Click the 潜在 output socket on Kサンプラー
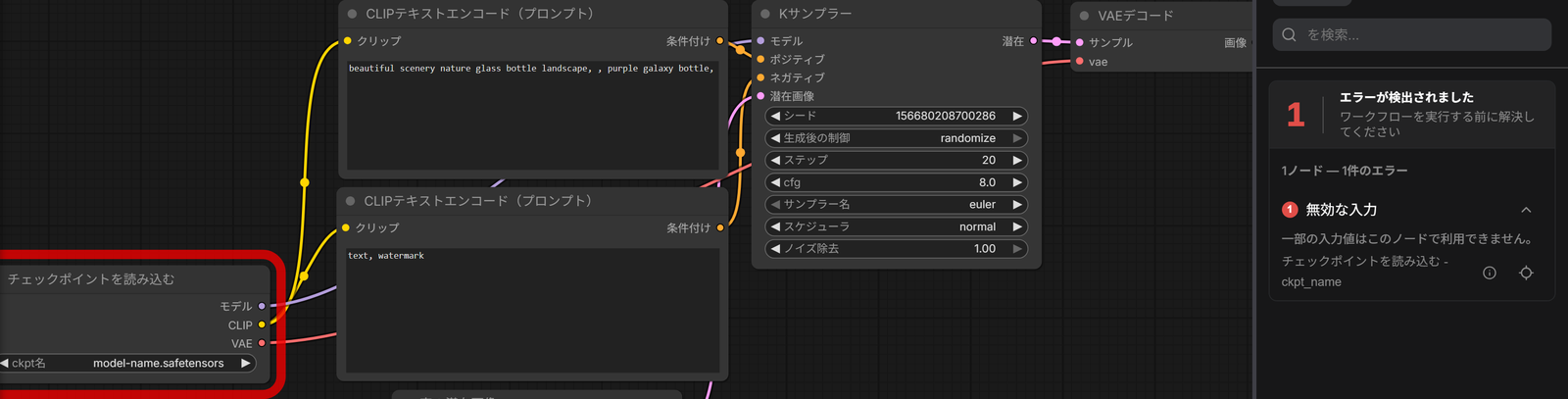The height and width of the screenshot is (399, 1568). tap(1034, 41)
